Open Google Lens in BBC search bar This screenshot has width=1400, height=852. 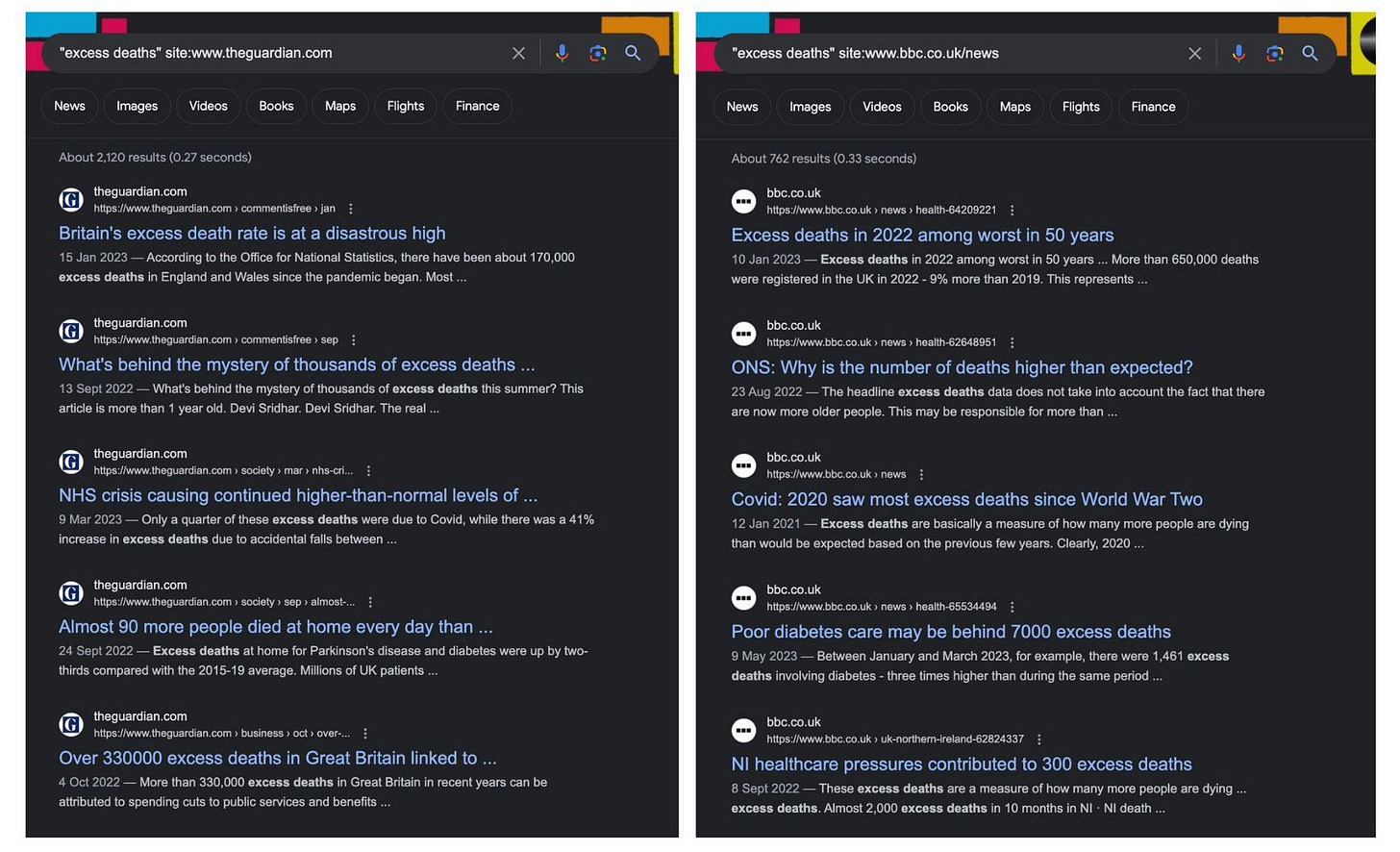[x=1274, y=54]
